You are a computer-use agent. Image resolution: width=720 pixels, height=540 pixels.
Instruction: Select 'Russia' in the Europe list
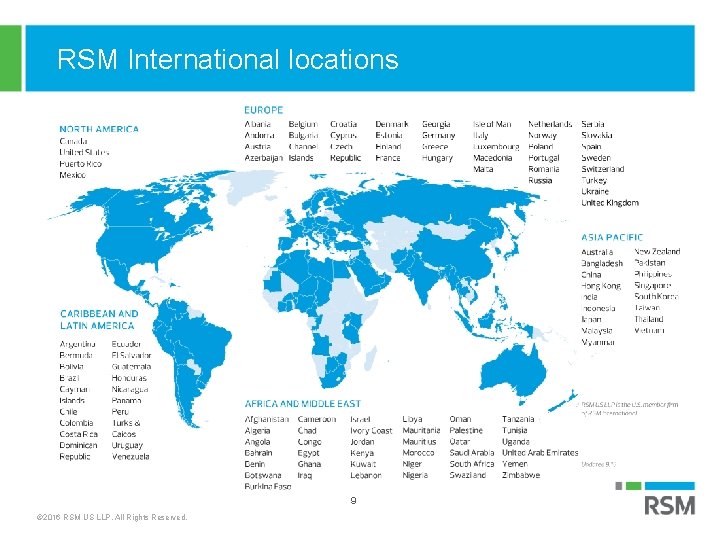pos(540,180)
